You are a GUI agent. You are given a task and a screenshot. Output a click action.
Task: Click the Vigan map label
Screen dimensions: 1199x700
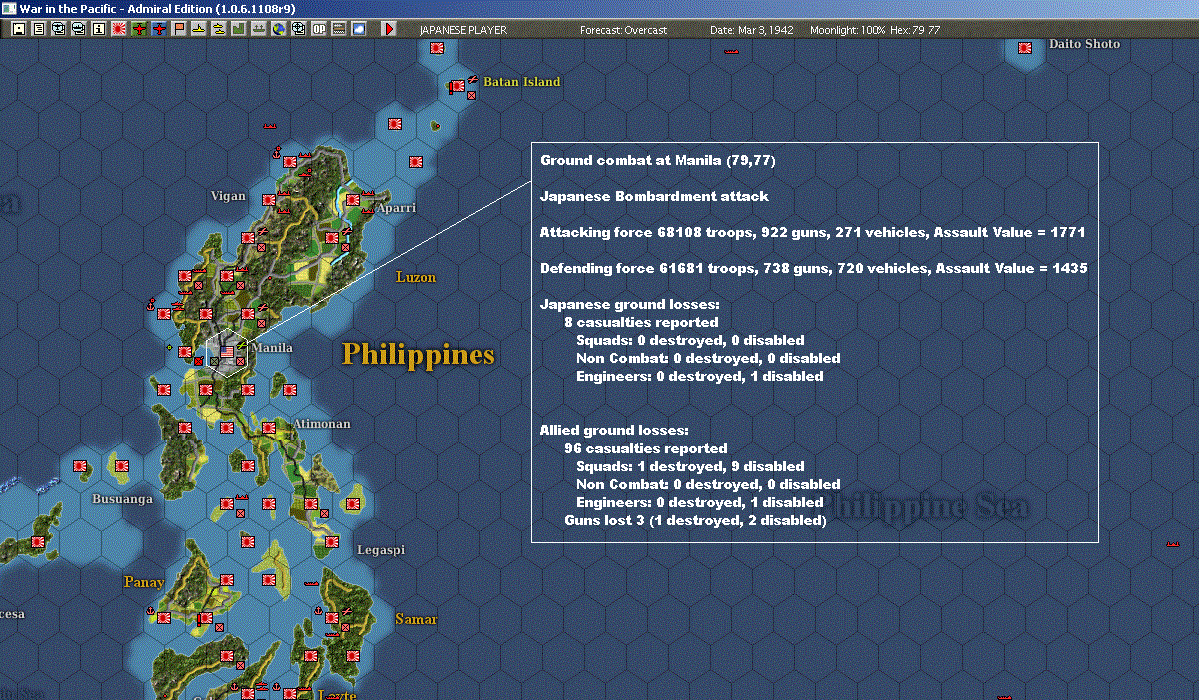tap(228, 196)
